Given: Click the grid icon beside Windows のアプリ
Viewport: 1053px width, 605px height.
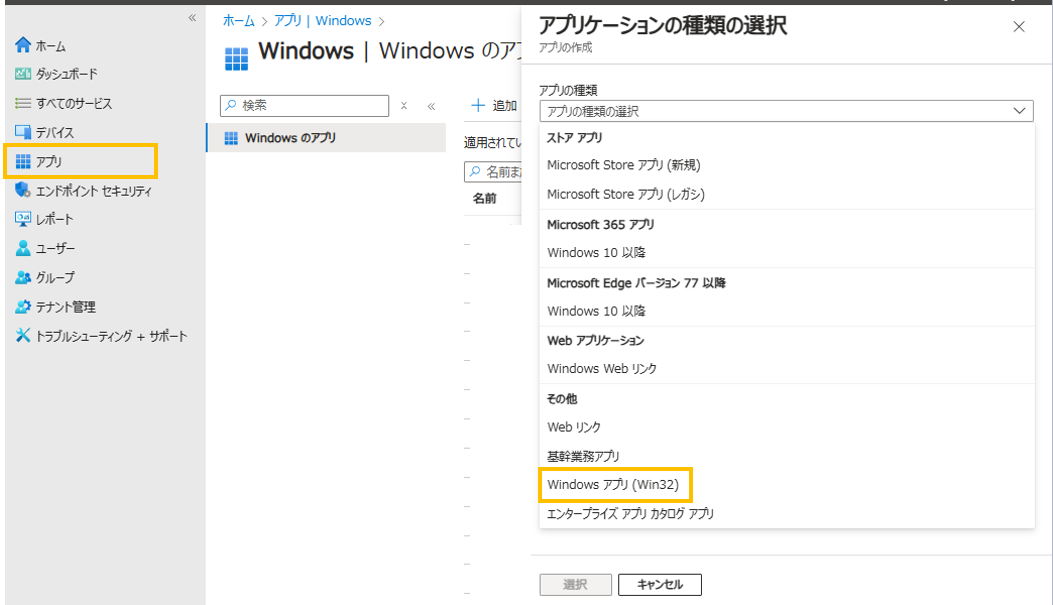Looking at the screenshot, I should pyautogui.click(x=231, y=138).
